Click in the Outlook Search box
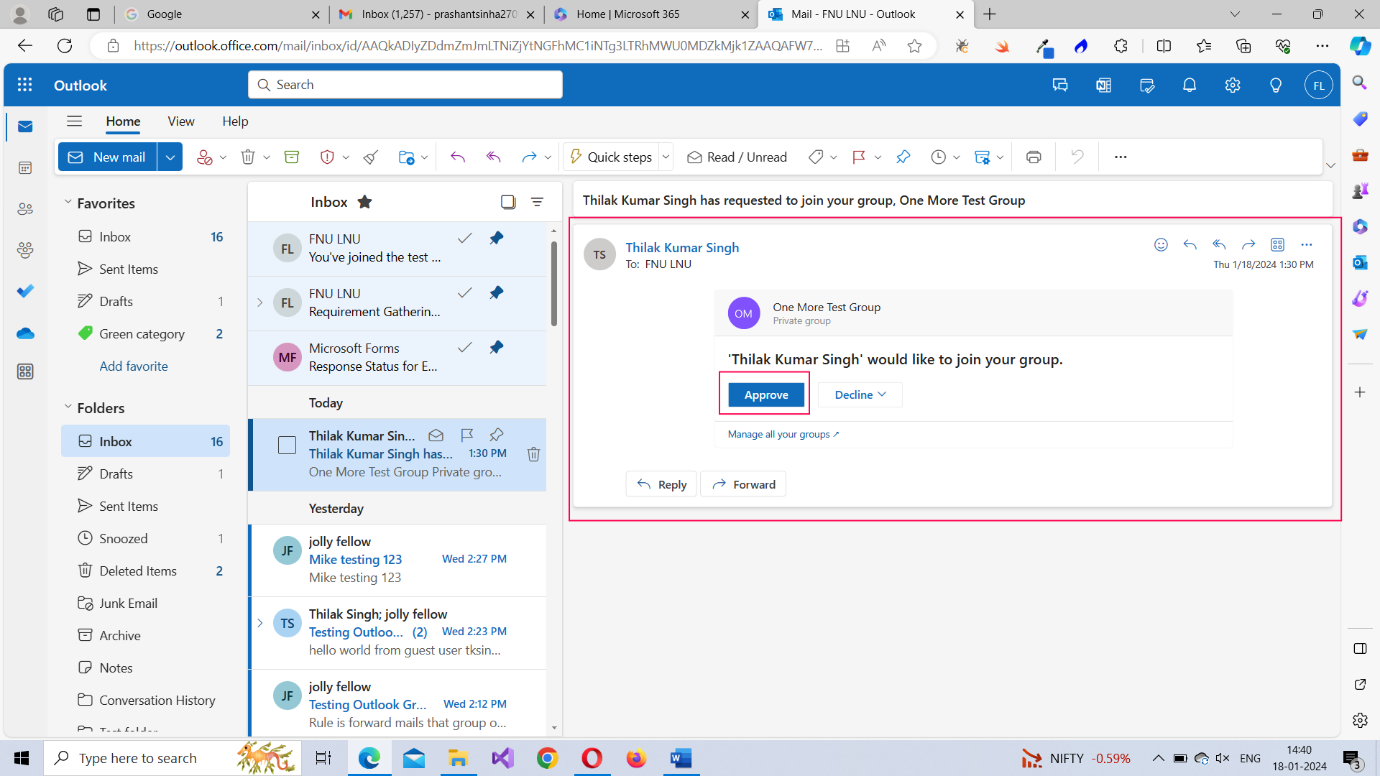 (405, 85)
